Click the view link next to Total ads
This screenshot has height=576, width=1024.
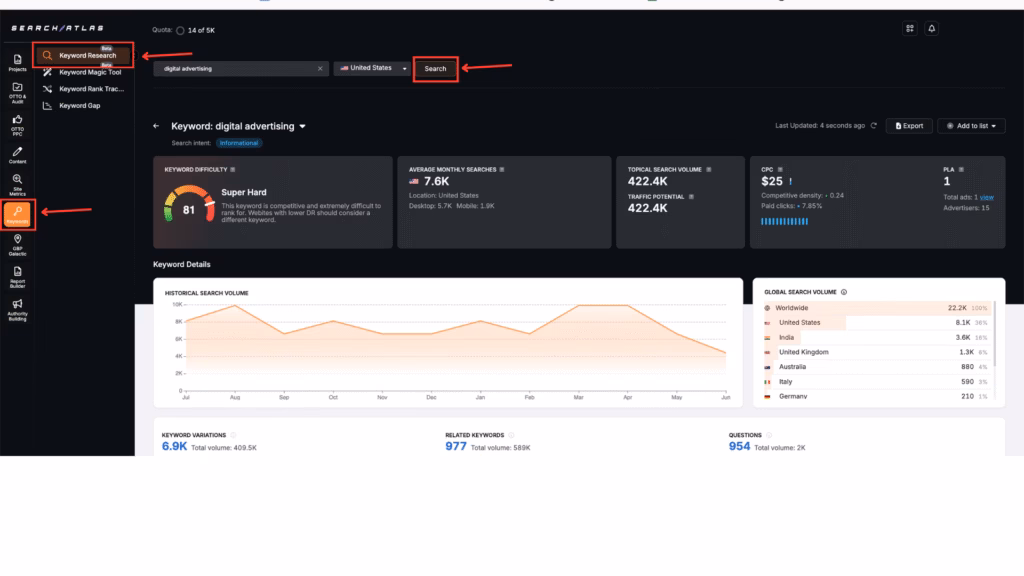[x=987, y=198]
